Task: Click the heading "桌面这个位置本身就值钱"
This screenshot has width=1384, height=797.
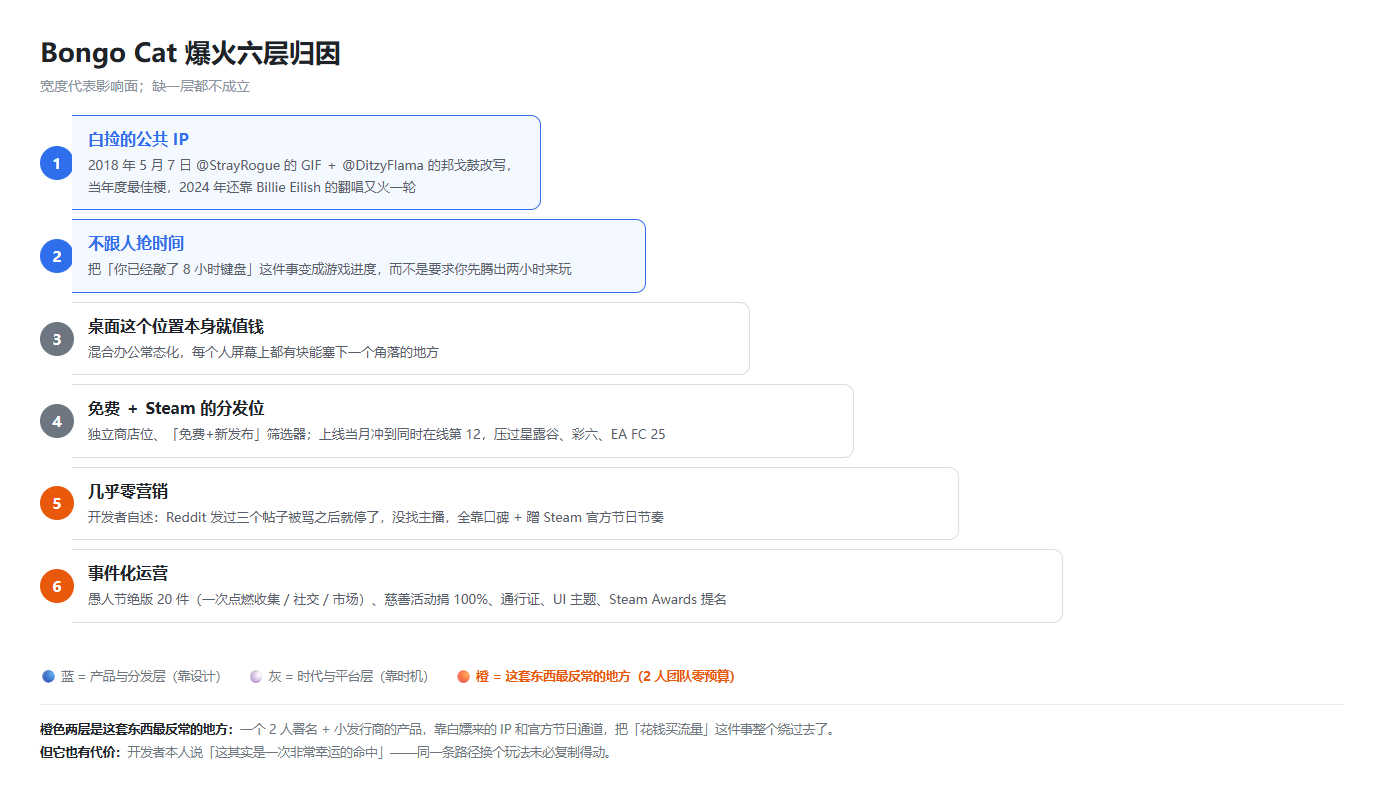Action: point(176,326)
